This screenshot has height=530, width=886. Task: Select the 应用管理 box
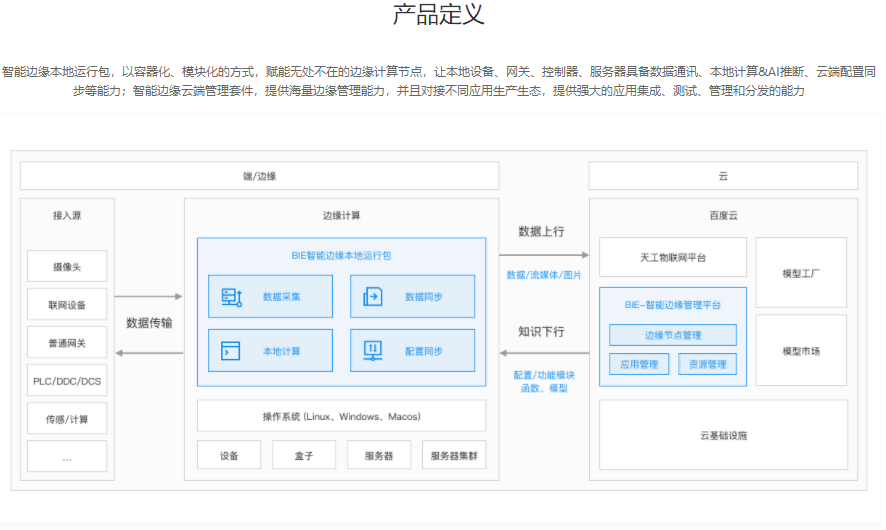pos(639,364)
